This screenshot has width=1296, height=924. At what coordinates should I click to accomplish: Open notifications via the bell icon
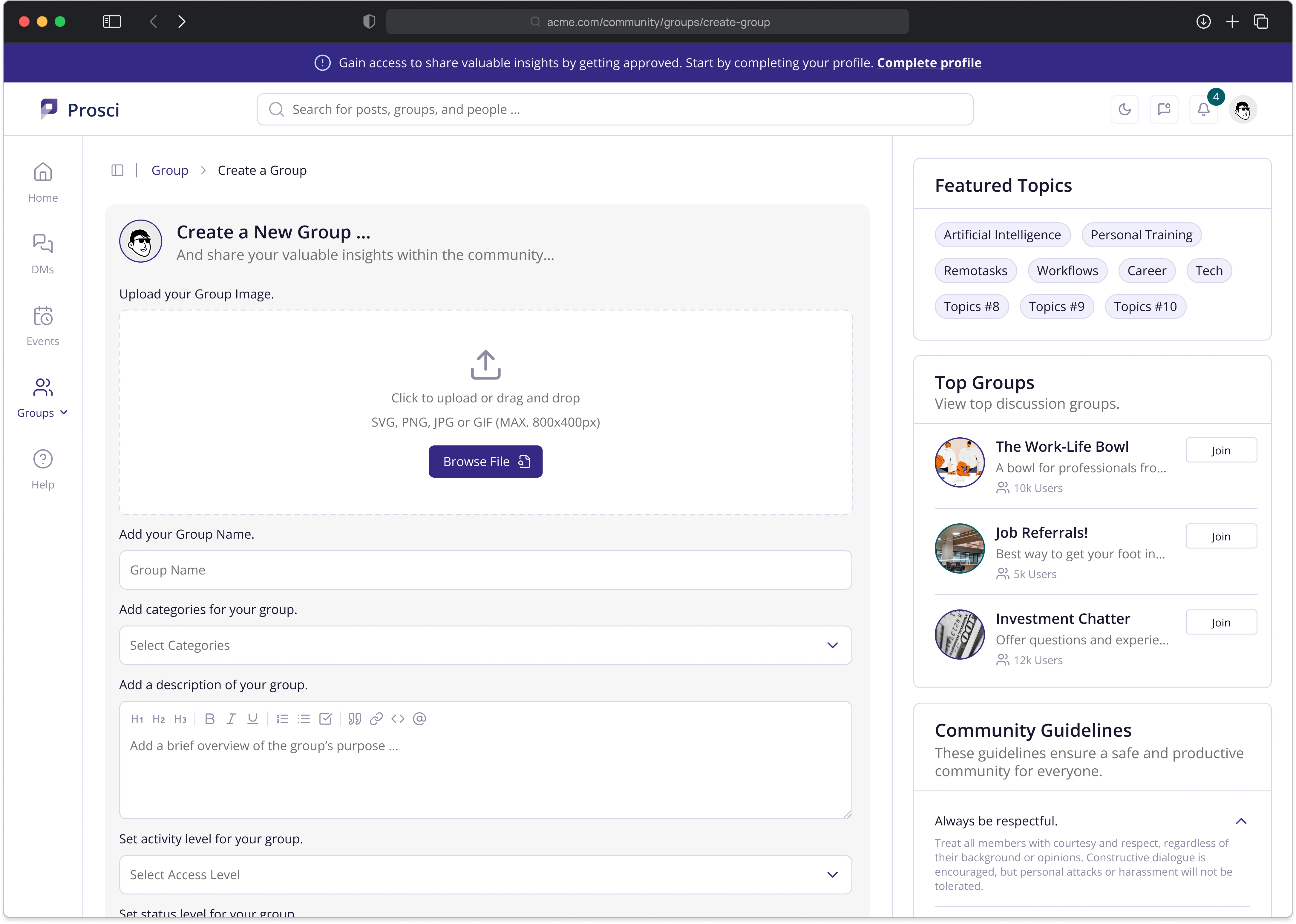1203,109
